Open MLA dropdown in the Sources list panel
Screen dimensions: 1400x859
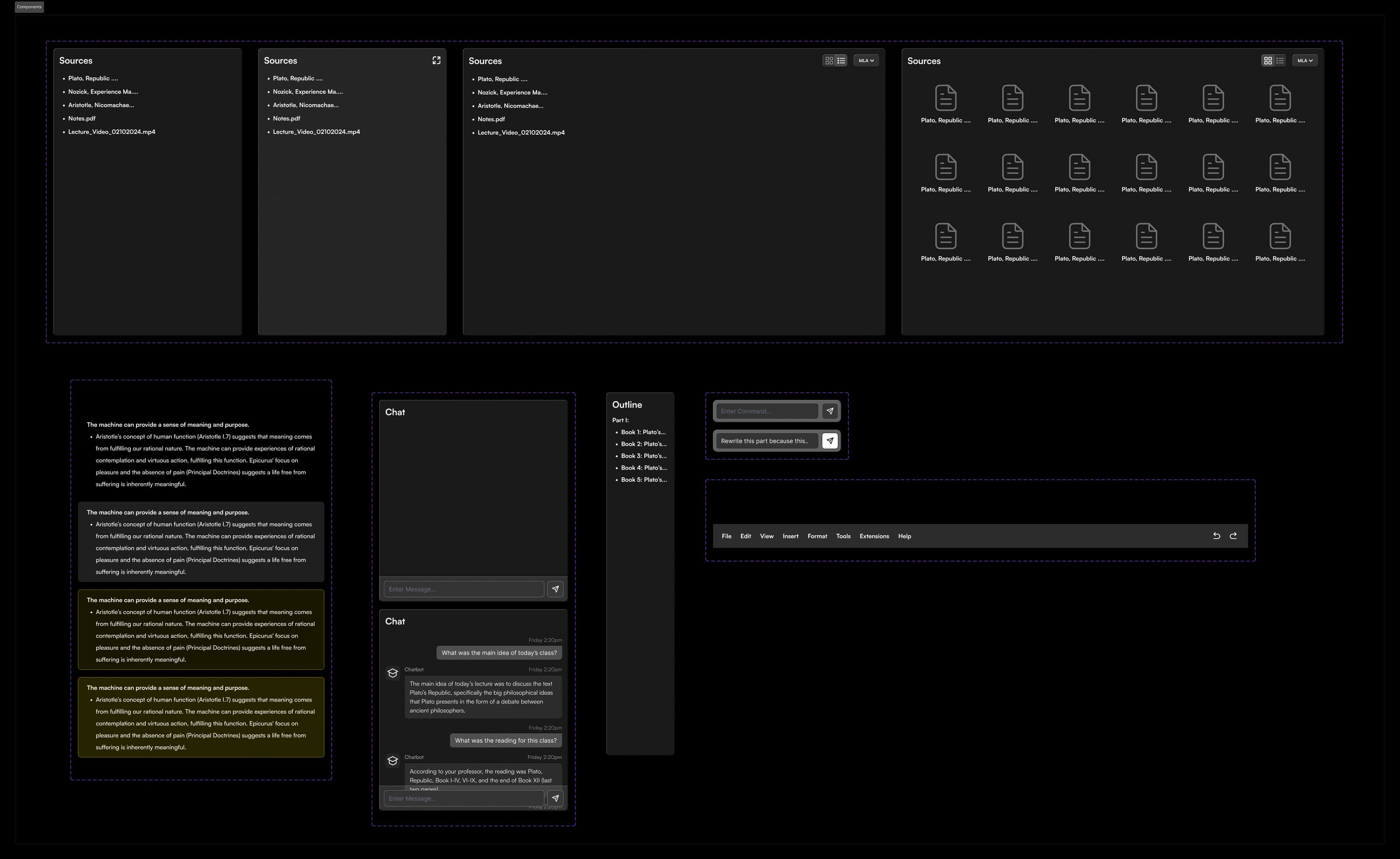866,60
